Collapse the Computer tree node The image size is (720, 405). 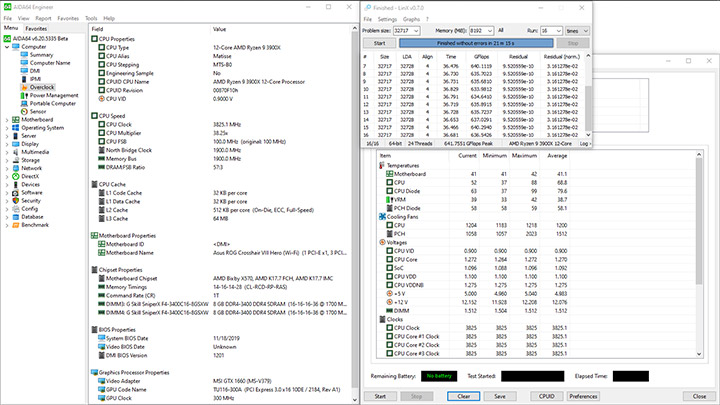7,46
